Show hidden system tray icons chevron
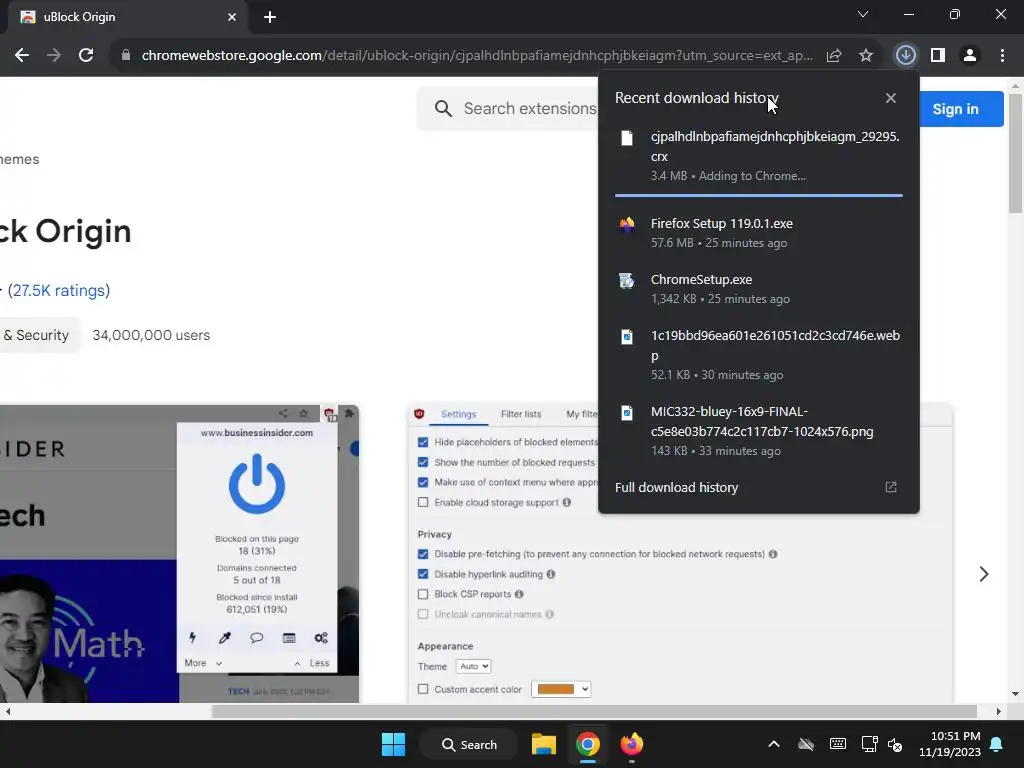The width and height of the screenshot is (1024, 768). (x=774, y=744)
